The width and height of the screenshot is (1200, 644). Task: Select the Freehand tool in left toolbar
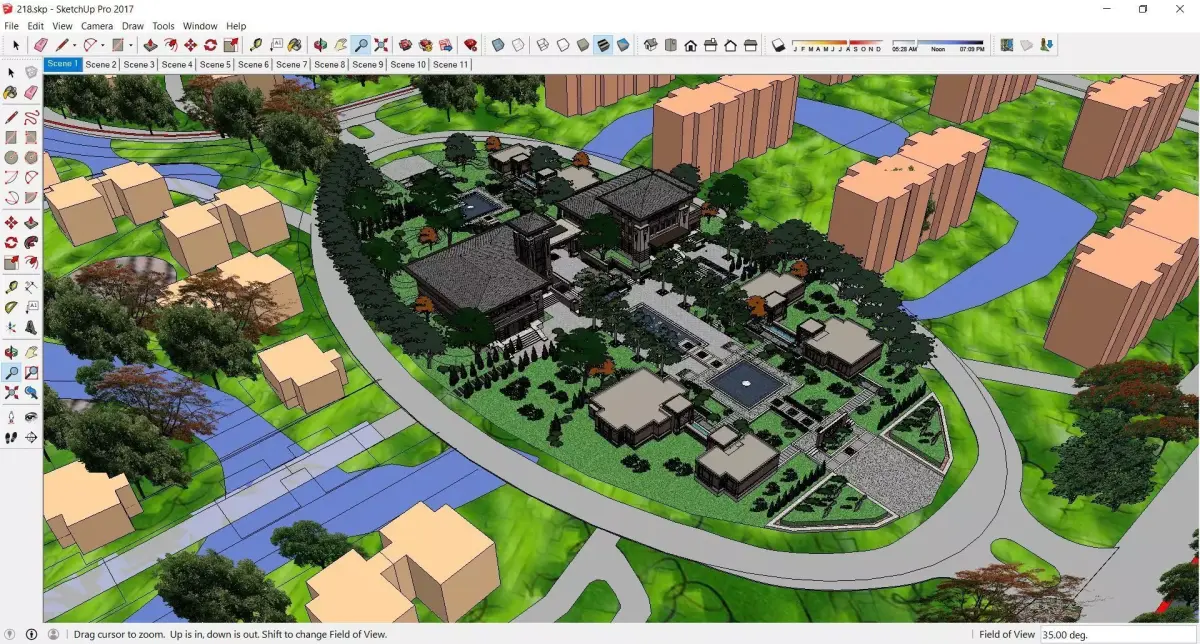(30, 117)
